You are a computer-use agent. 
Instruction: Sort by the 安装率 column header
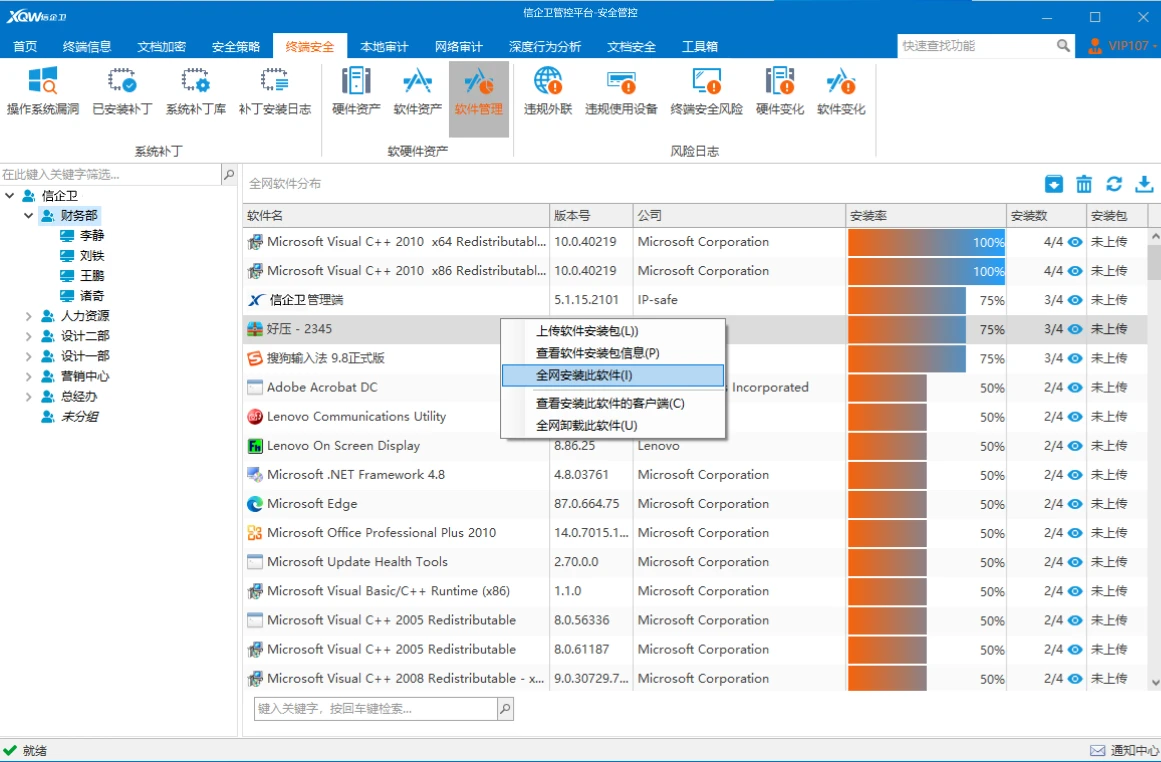pyautogui.click(x=926, y=215)
